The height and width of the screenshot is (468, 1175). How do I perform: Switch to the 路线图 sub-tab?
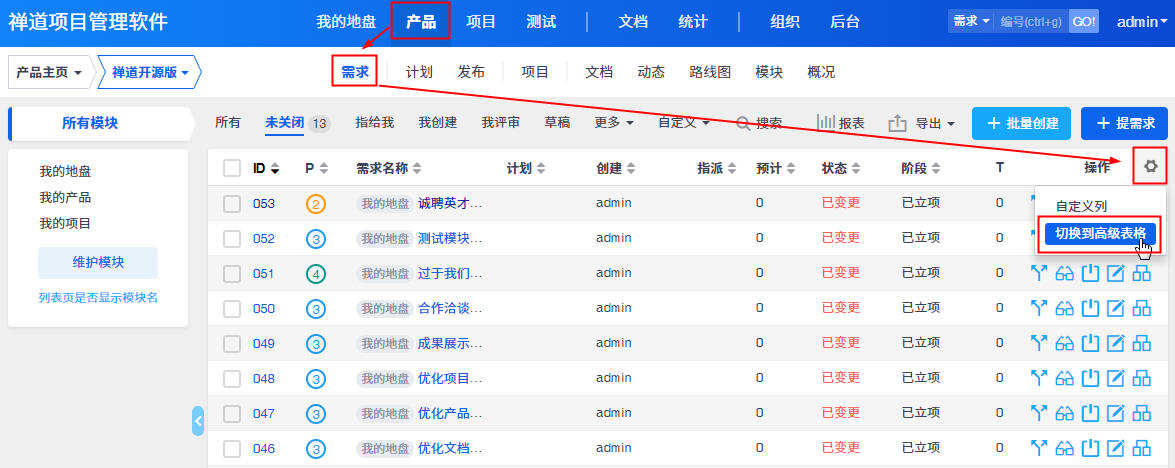coord(710,72)
